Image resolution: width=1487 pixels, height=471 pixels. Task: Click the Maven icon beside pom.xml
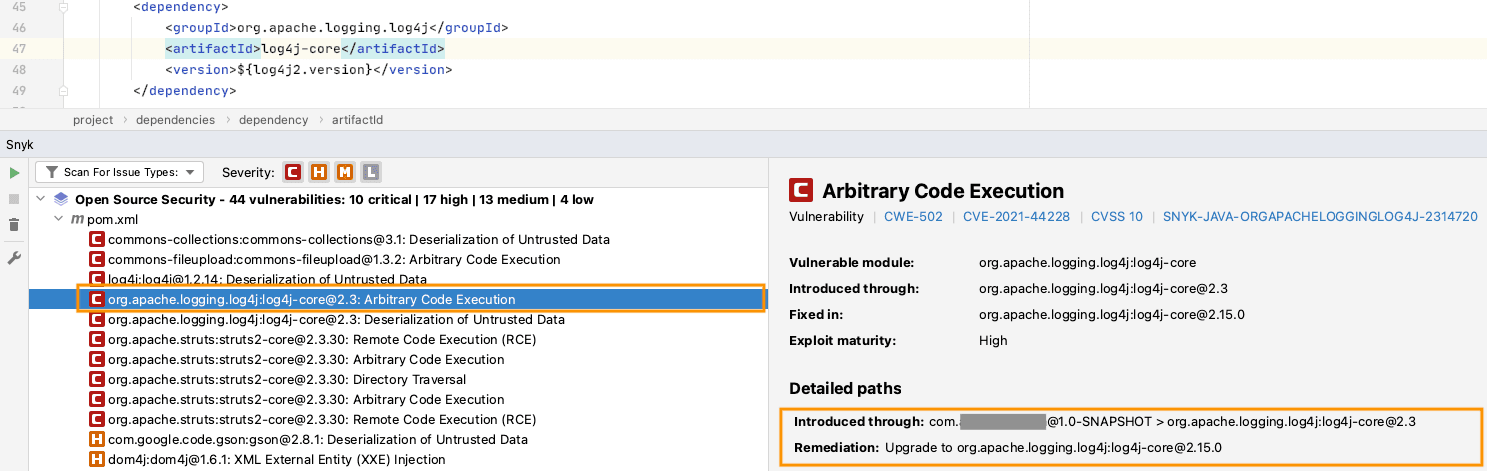(x=78, y=220)
